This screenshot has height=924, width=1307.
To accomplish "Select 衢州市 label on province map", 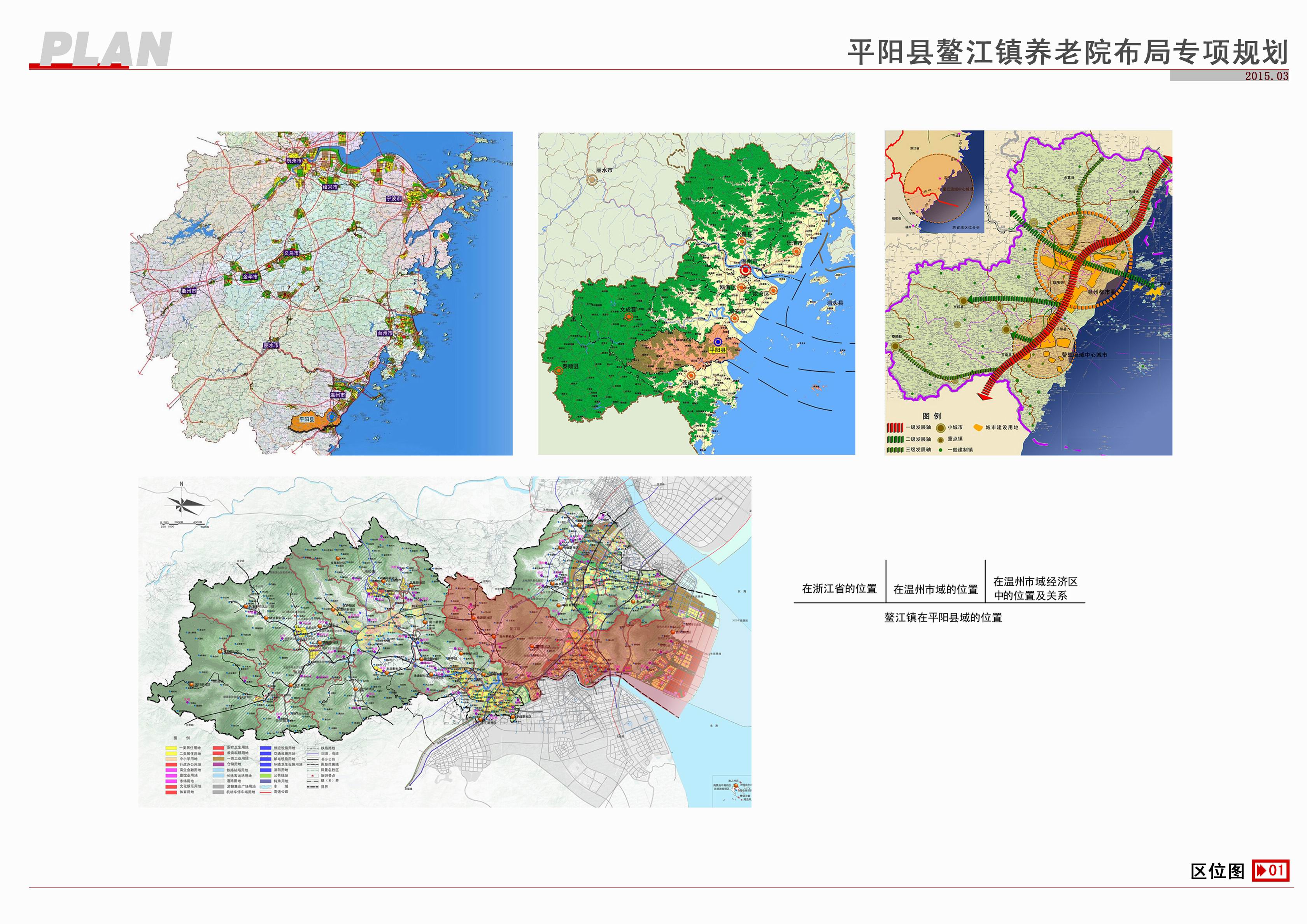I will pos(189,291).
